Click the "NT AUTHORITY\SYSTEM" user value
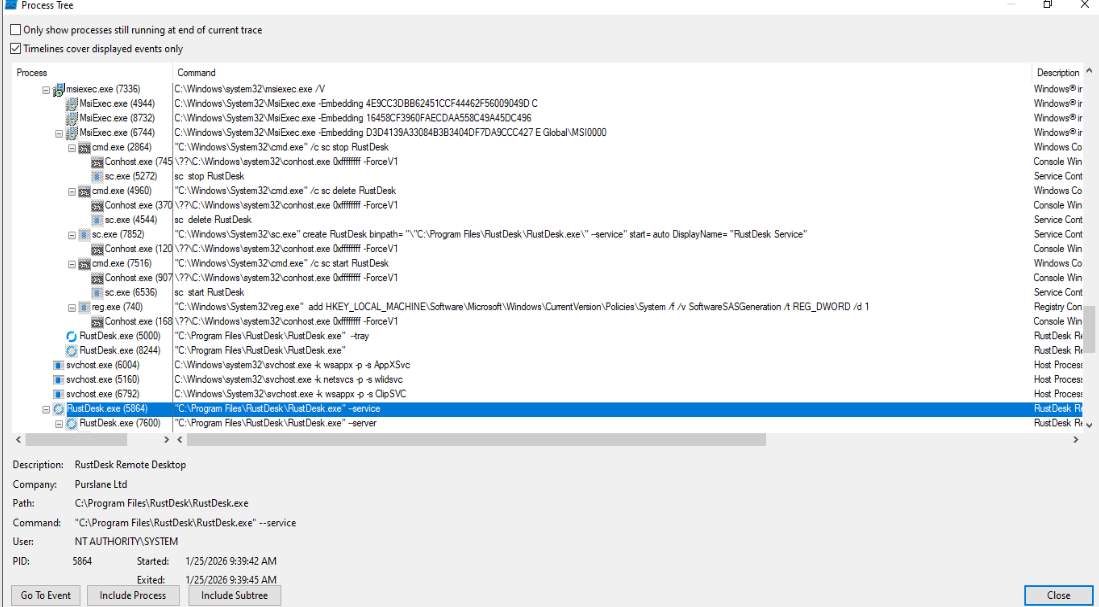 [126, 541]
